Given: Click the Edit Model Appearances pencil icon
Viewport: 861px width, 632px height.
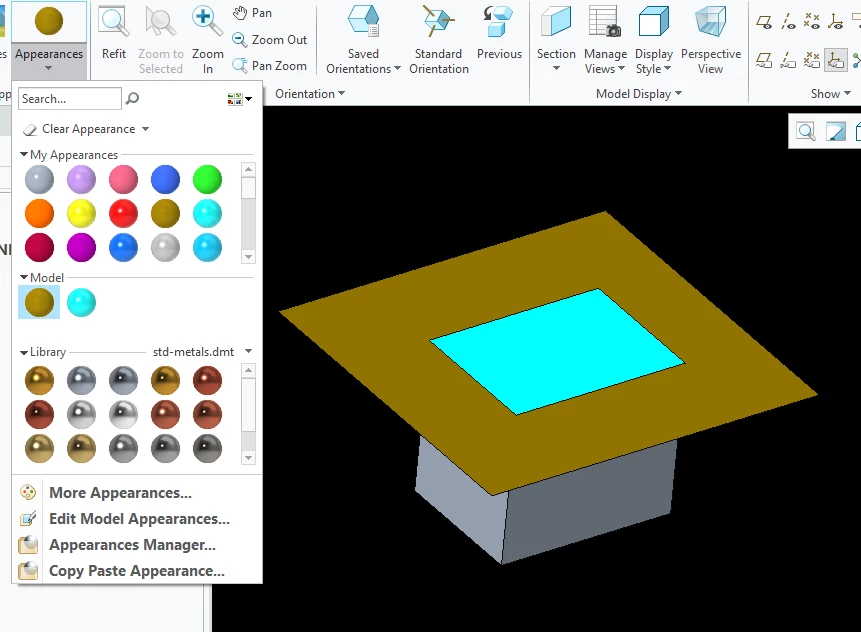Looking at the screenshot, I should pos(28,519).
